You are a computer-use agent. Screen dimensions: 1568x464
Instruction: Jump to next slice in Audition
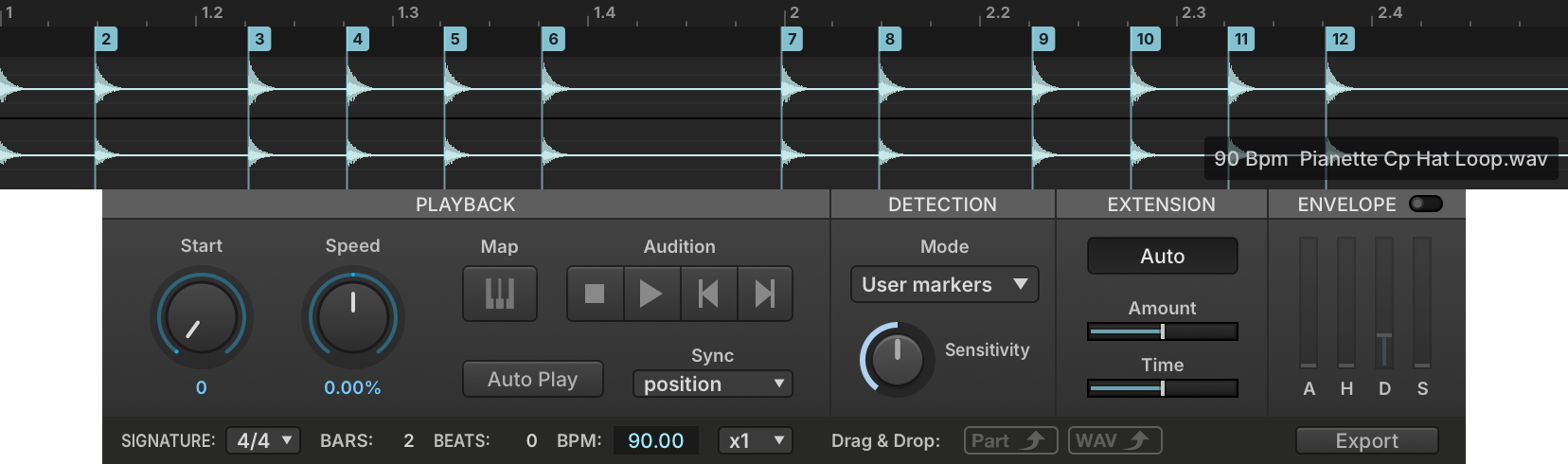point(764,294)
